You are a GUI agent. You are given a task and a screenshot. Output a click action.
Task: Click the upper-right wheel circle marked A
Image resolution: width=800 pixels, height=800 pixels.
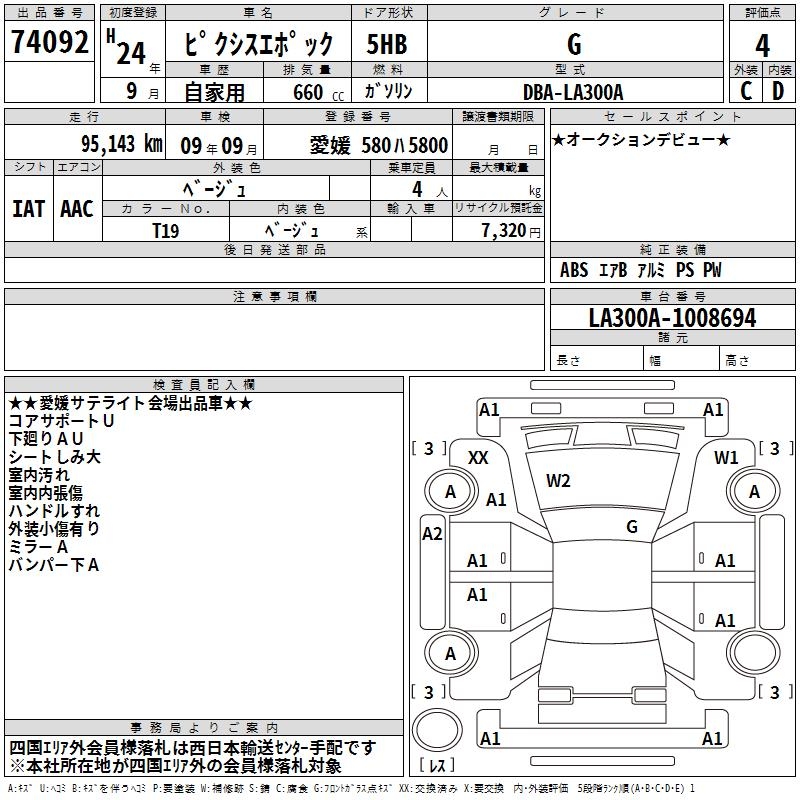coord(753,491)
